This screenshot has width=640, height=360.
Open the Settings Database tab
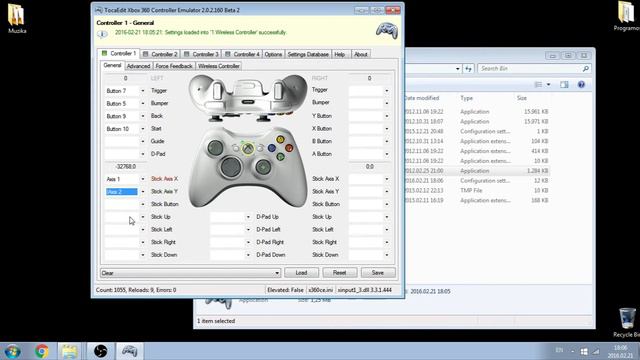point(308,54)
